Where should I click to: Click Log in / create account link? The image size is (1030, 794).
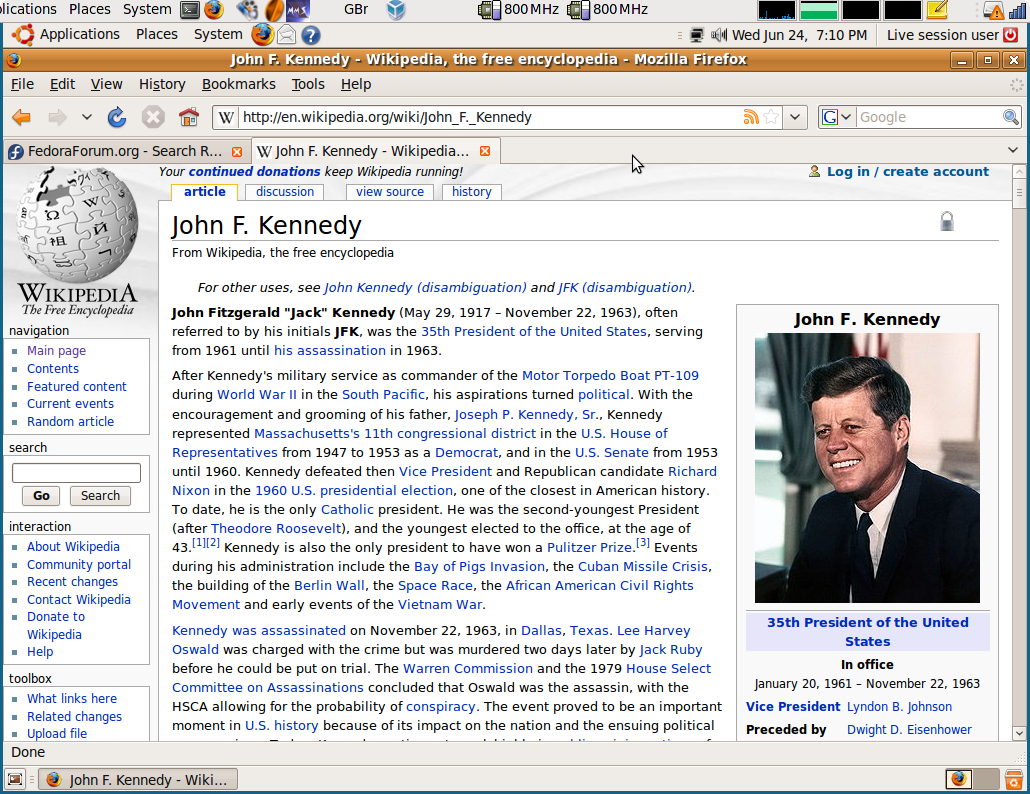908,171
